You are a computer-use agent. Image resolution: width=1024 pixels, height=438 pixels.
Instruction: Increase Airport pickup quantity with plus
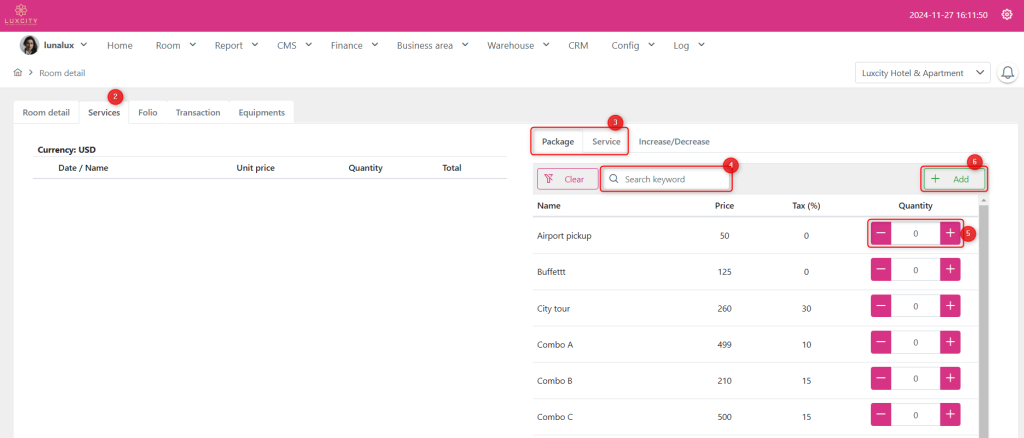coord(950,233)
